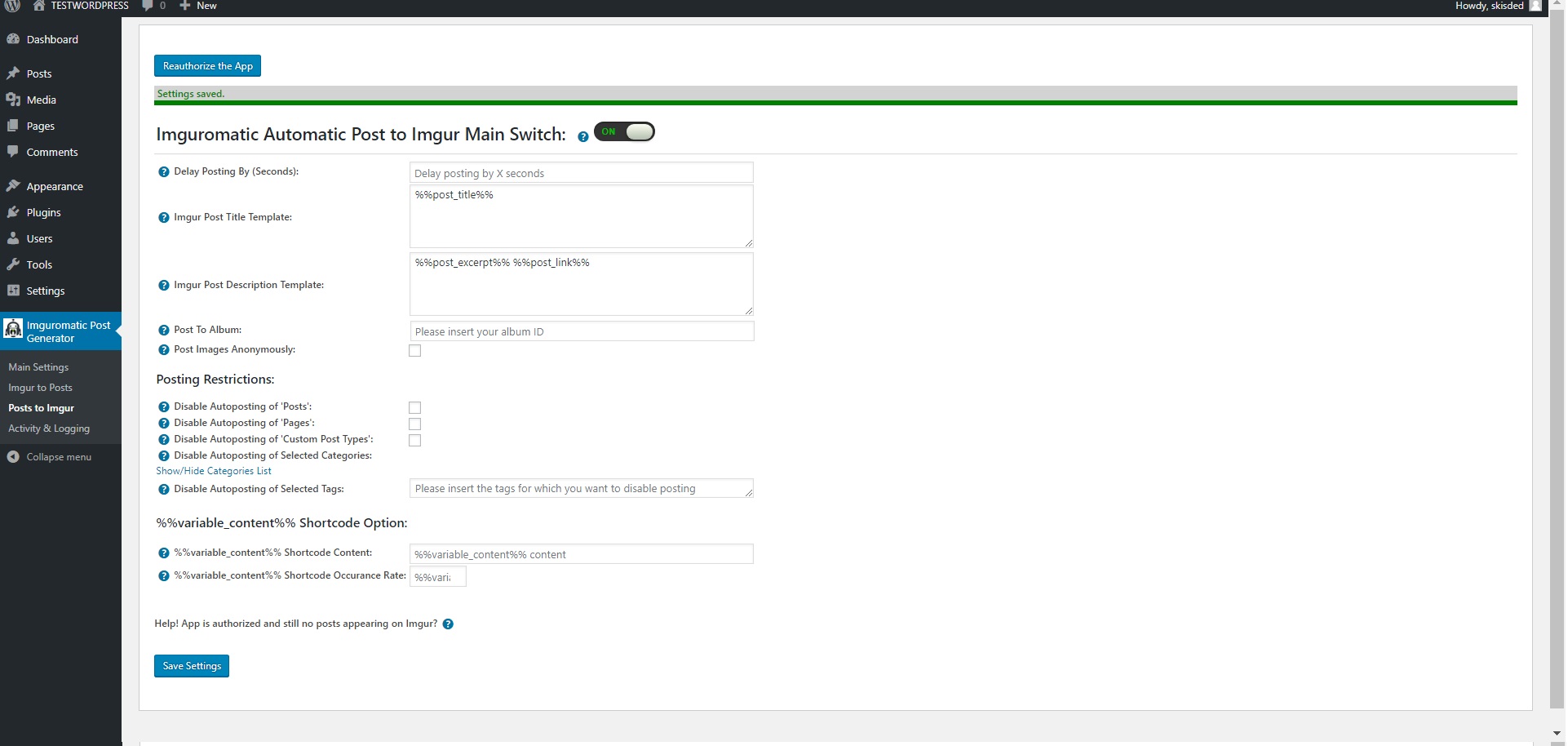Open help icon for Disable Autoposting of Selected Categories

(164, 456)
